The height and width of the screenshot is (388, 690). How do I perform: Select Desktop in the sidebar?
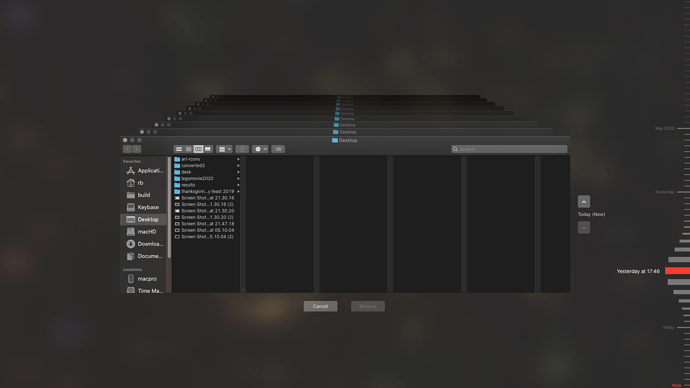pos(143,220)
